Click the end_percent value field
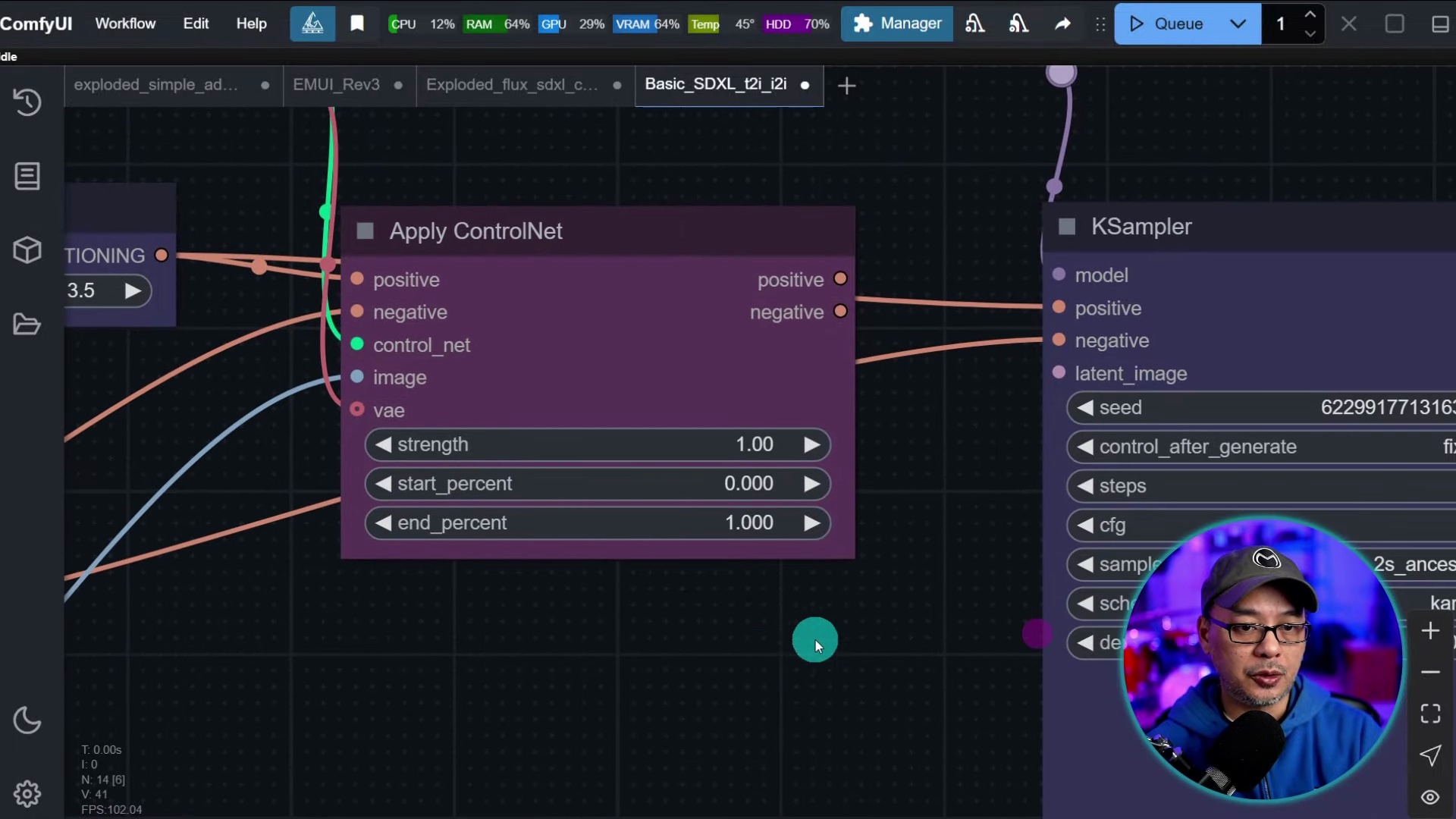The width and height of the screenshot is (1456, 819). pyautogui.click(x=598, y=523)
